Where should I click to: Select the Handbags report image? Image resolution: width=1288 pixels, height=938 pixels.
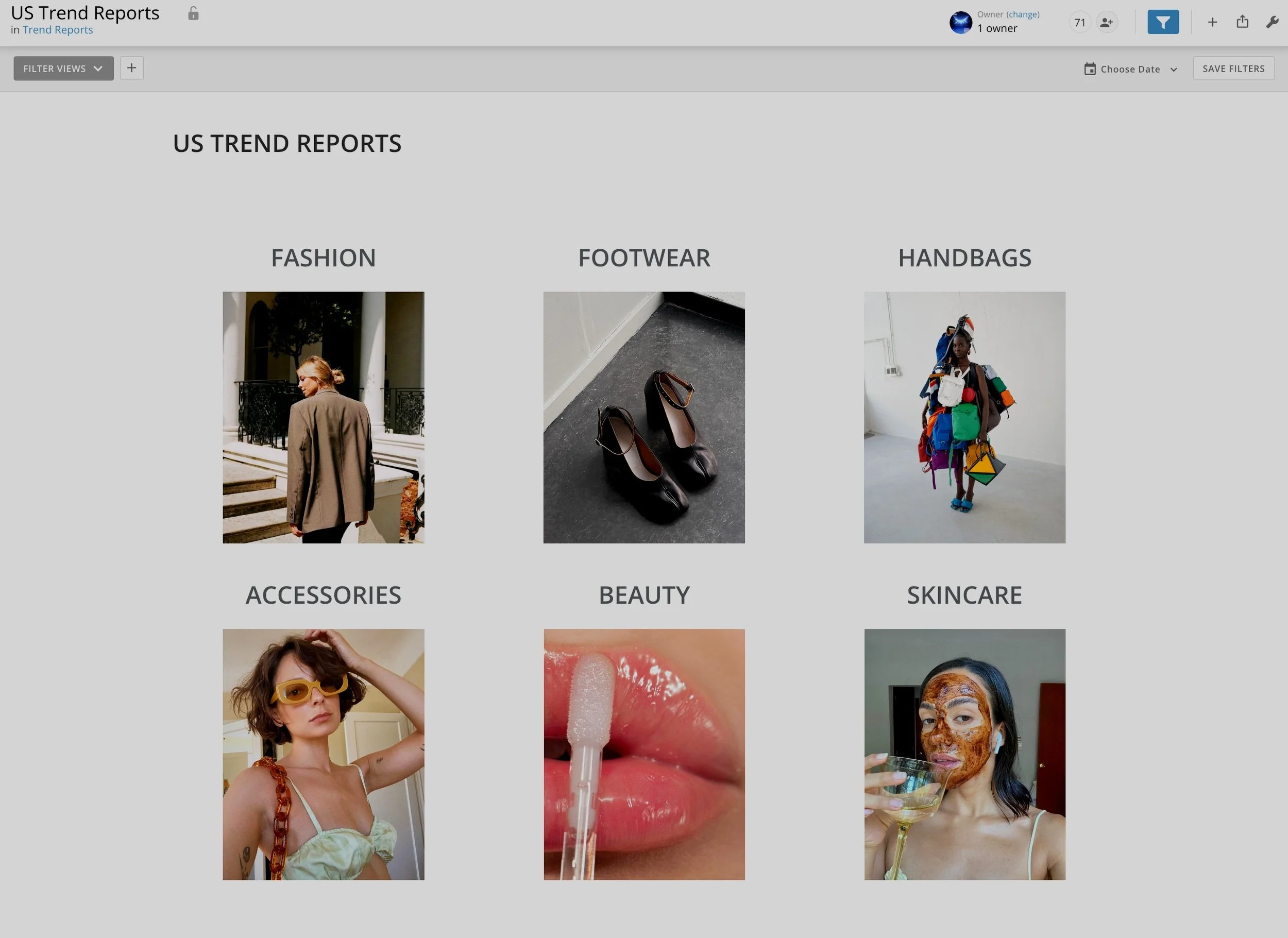pos(964,417)
